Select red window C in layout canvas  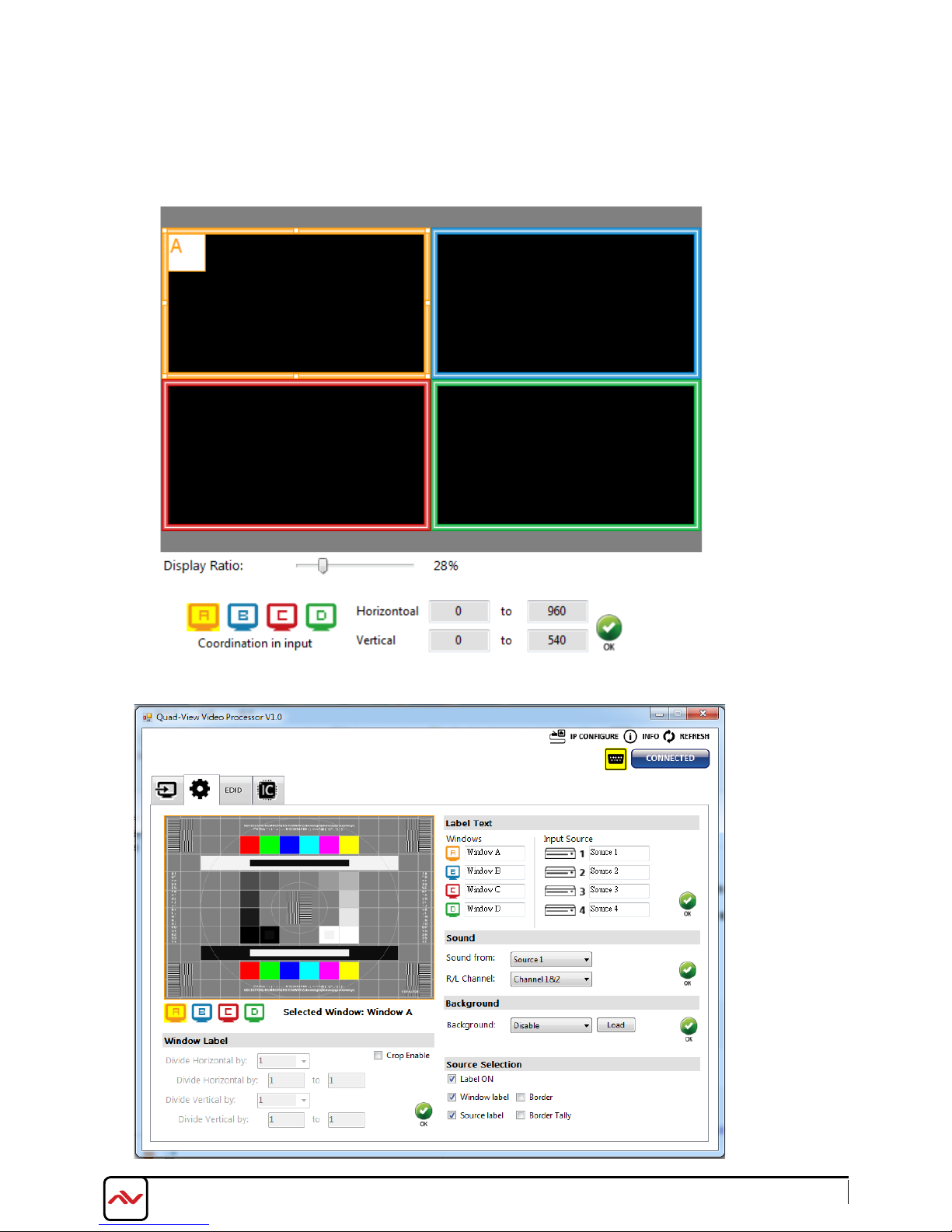coord(296,454)
